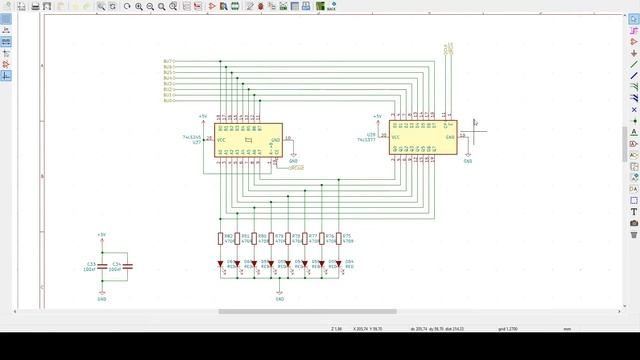Choose the place power port tool

(x=633, y=53)
